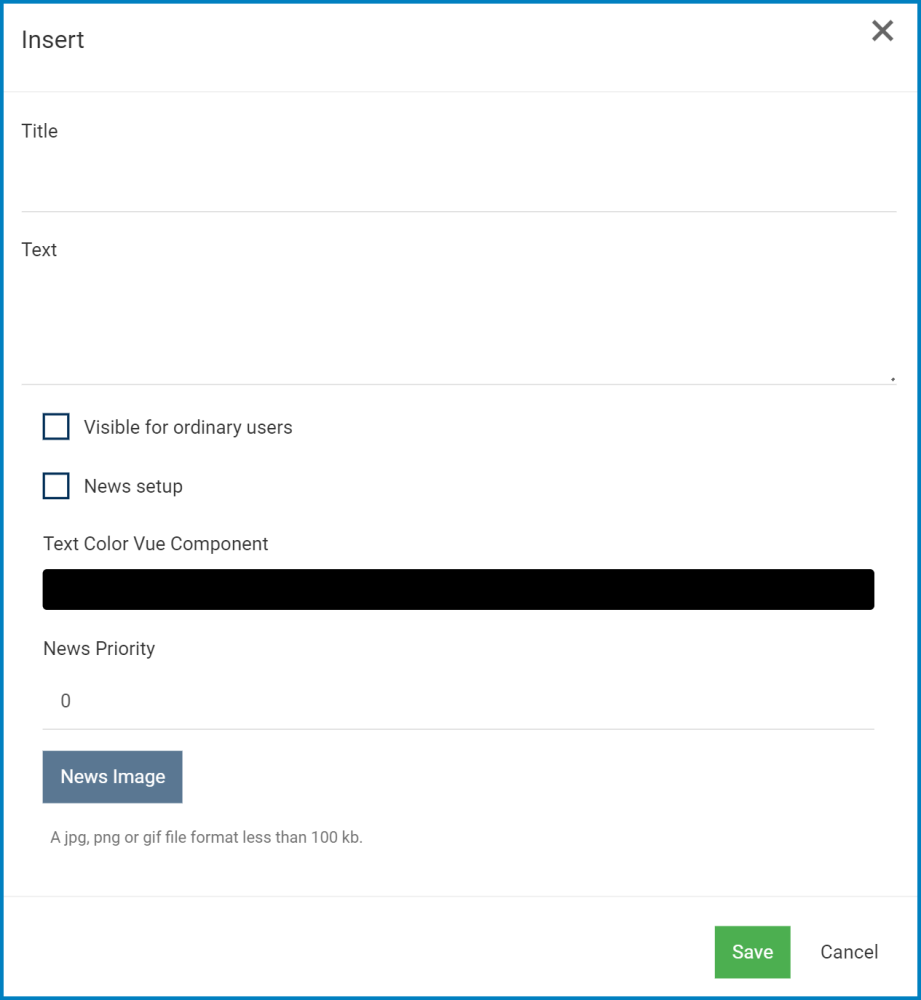Click the 'News setup' label text
The image size is (921, 1000).
coord(133,487)
